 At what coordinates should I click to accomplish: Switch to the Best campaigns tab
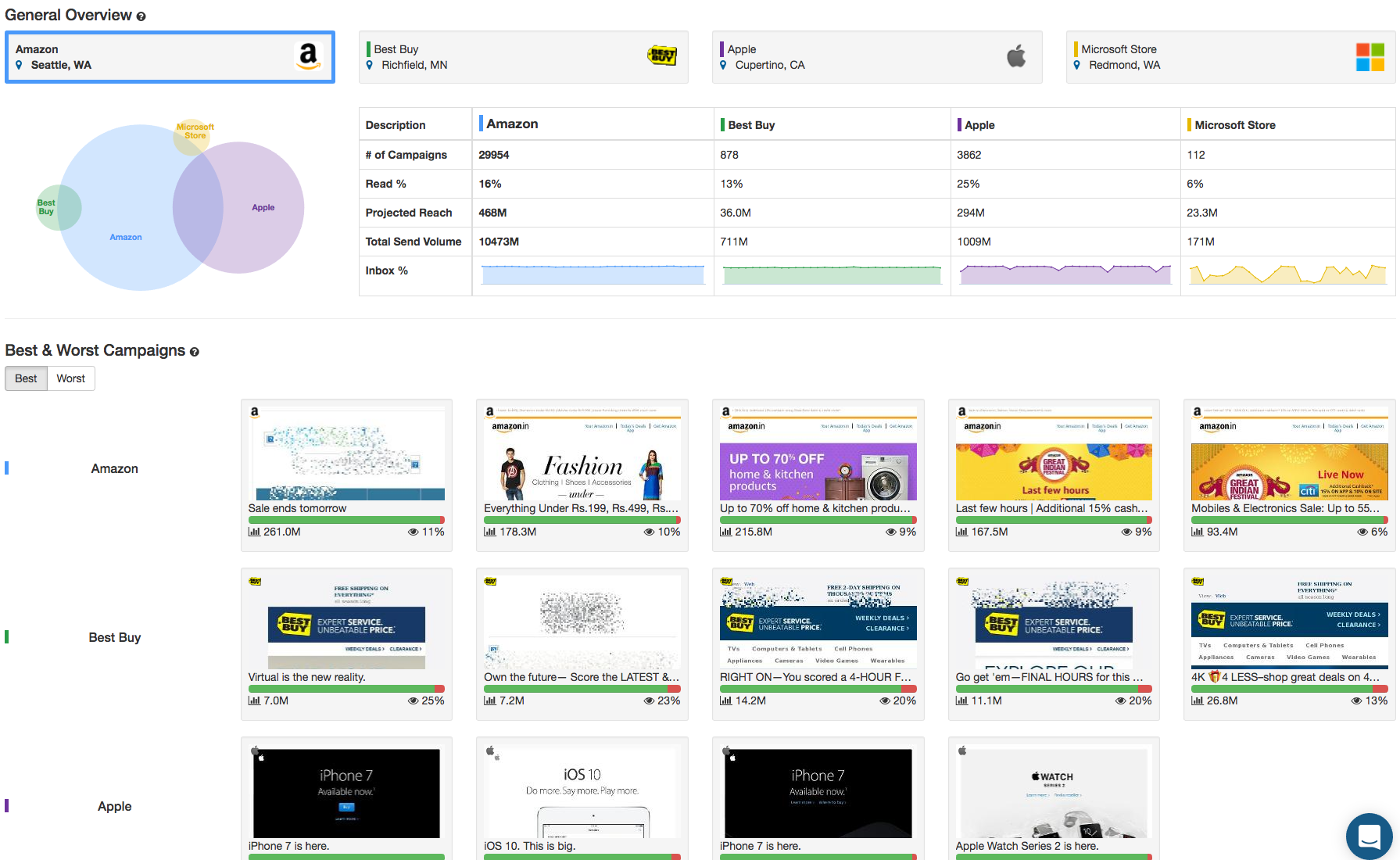tap(26, 378)
